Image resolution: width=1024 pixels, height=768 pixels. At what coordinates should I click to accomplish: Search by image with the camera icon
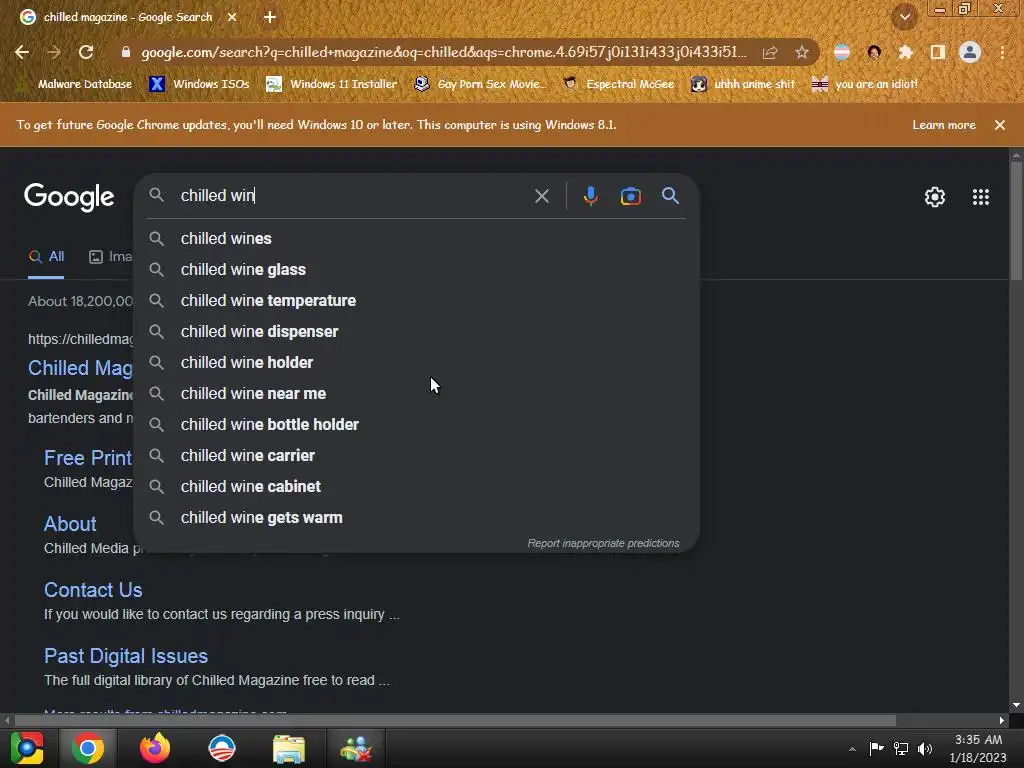[630, 196]
